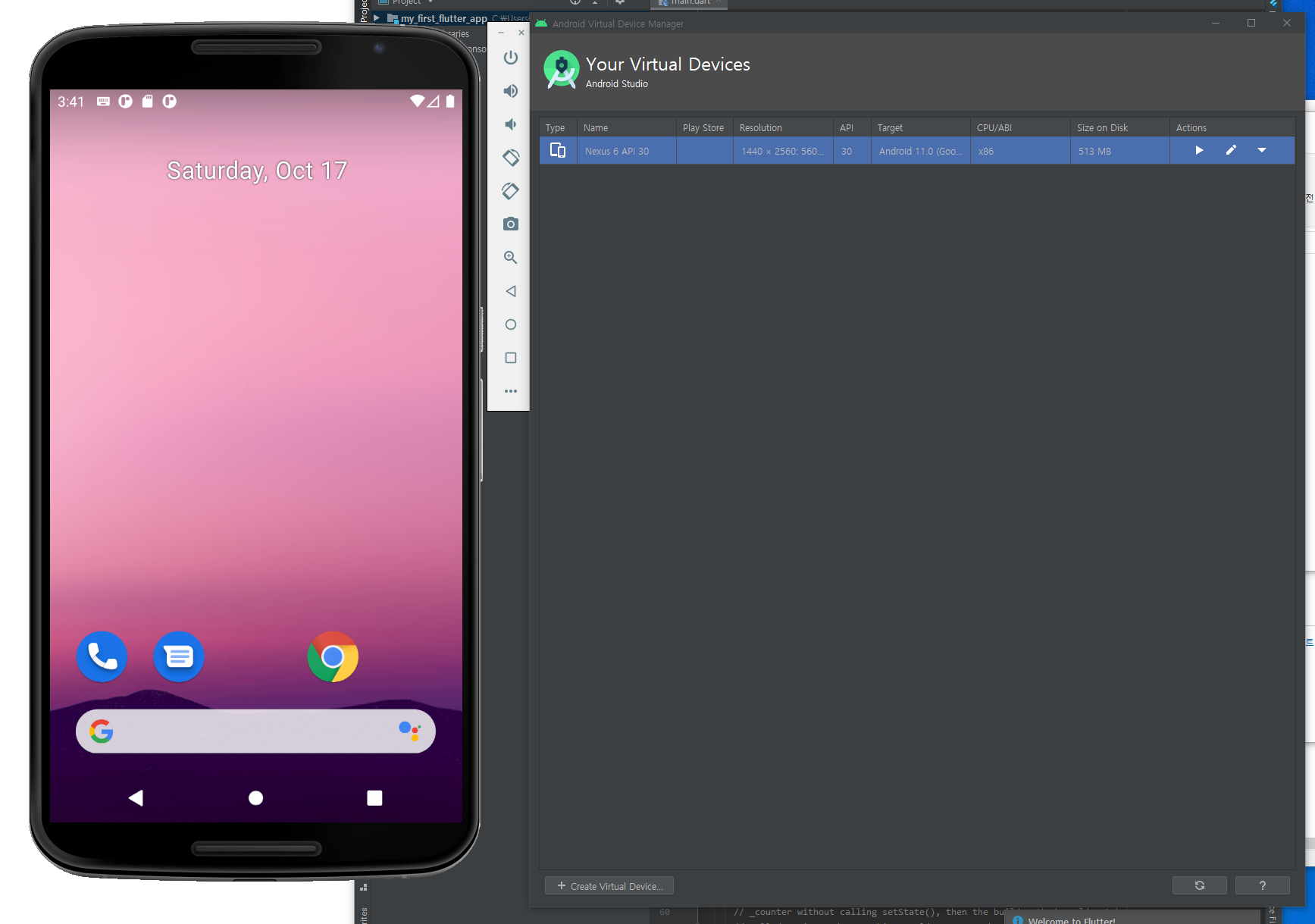Tap the Android recents navigation button
Viewport: 1315px width, 924px height.
374,797
